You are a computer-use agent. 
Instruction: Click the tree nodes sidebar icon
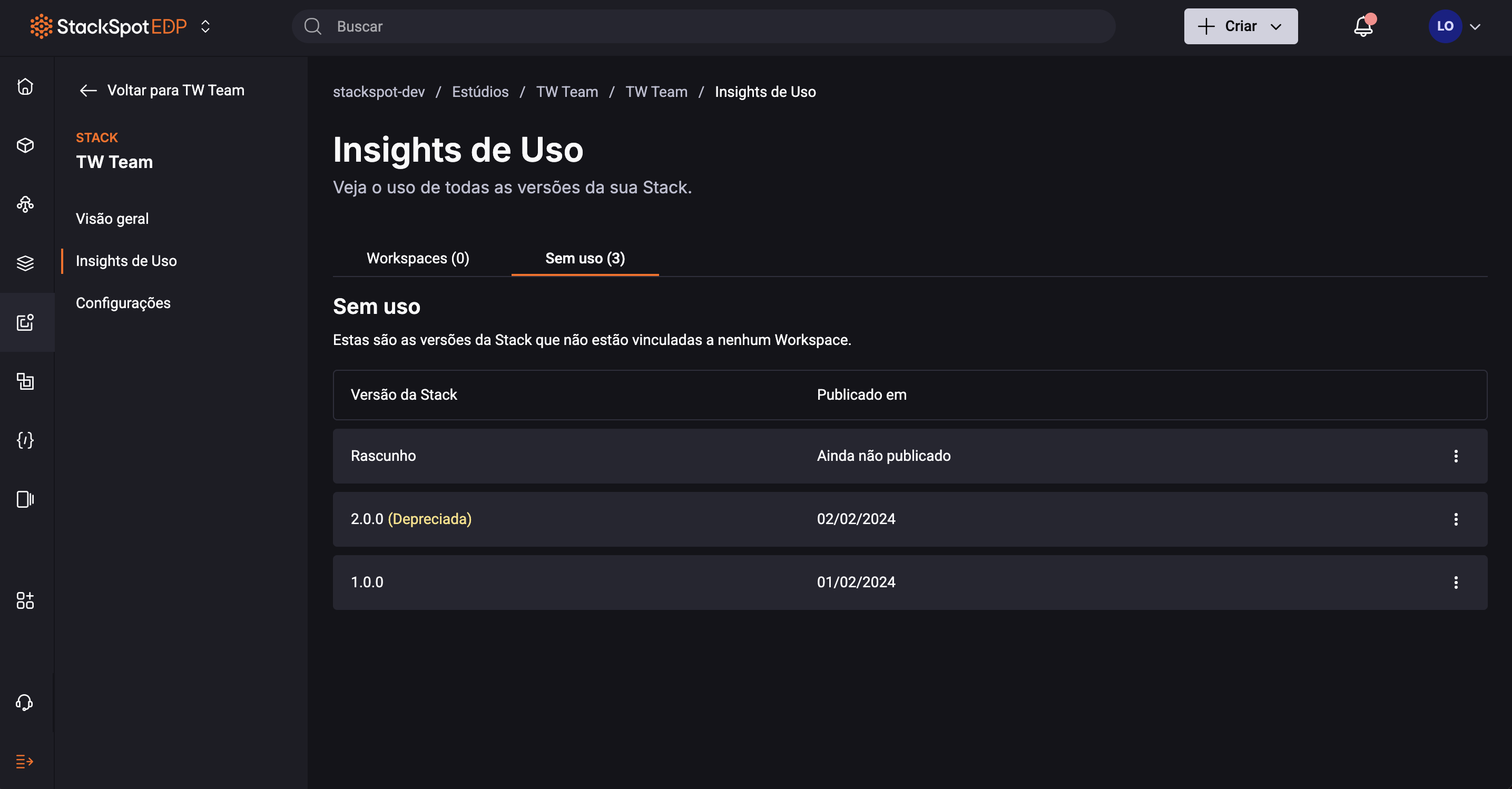[25, 204]
